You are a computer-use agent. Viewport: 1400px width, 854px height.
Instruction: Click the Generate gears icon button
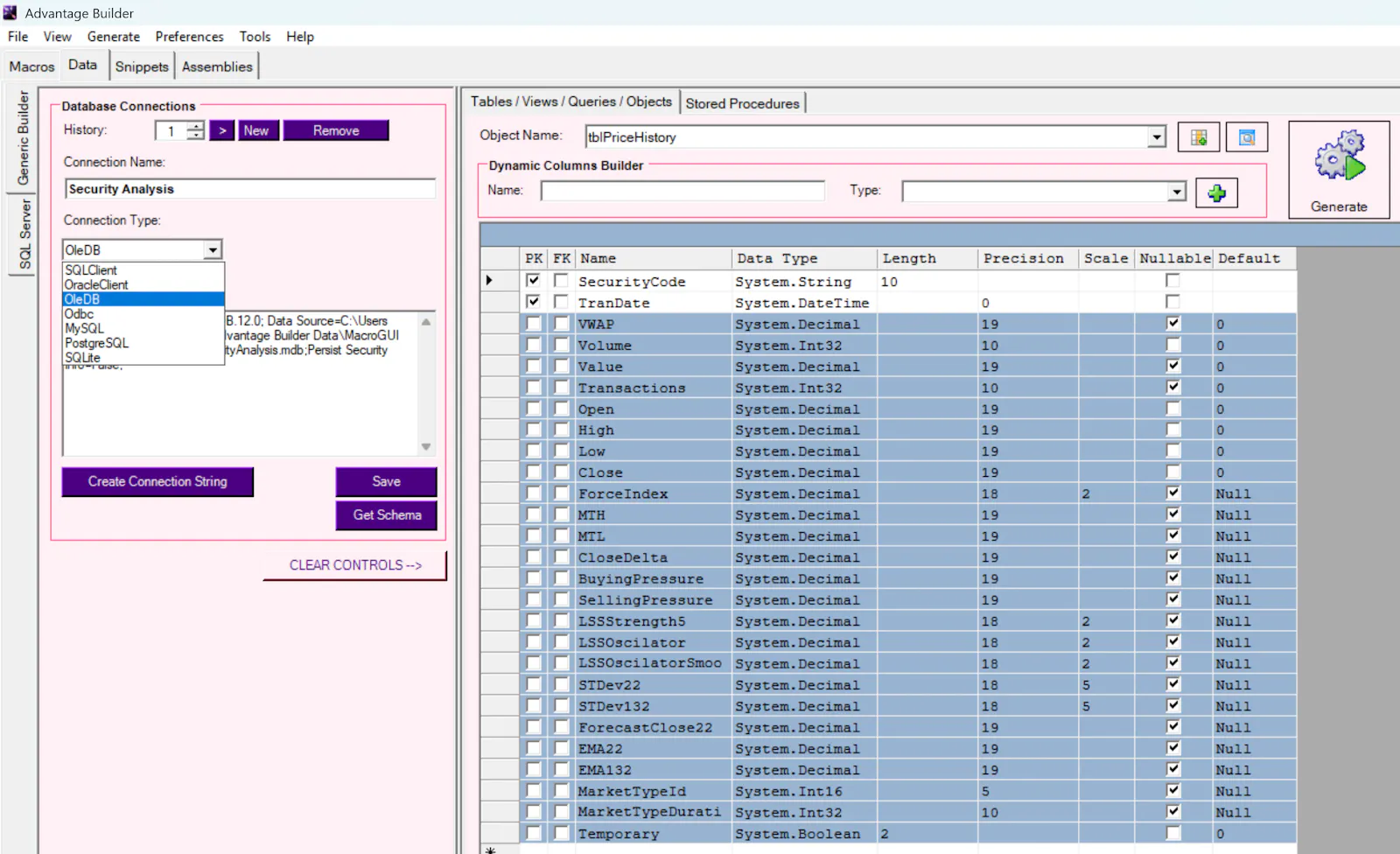point(1339,169)
